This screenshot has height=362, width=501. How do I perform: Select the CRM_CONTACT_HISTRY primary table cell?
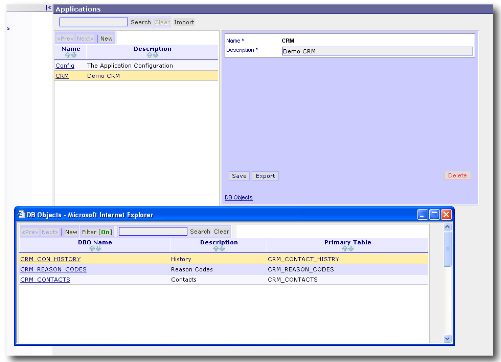tap(303, 259)
